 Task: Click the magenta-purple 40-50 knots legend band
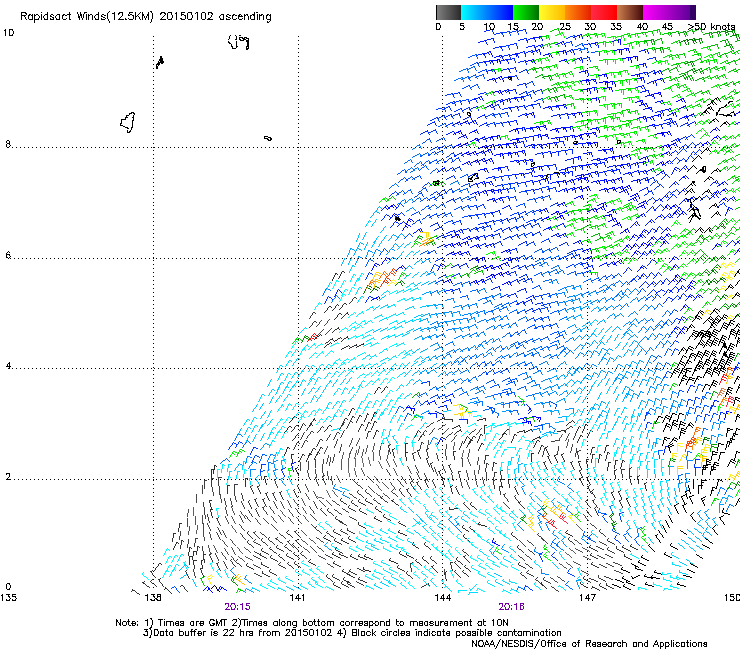coord(669,12)
